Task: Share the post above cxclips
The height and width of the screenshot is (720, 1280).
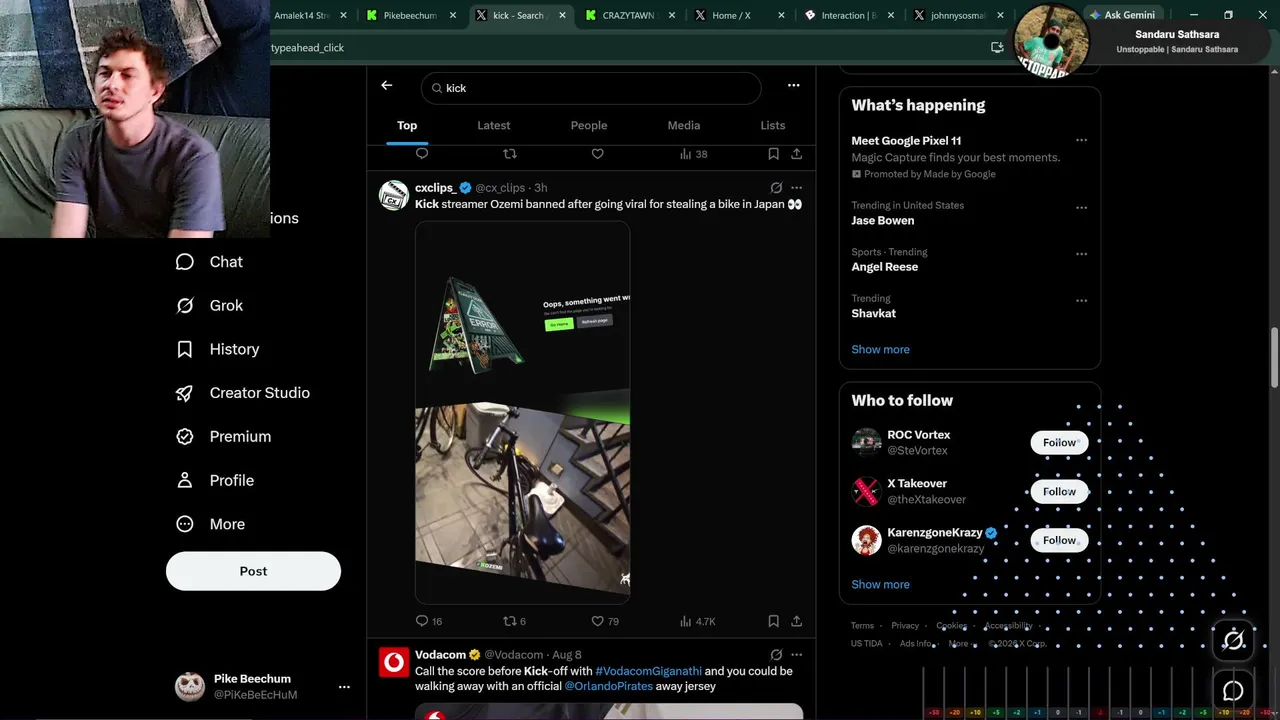Action: point(796,154)
